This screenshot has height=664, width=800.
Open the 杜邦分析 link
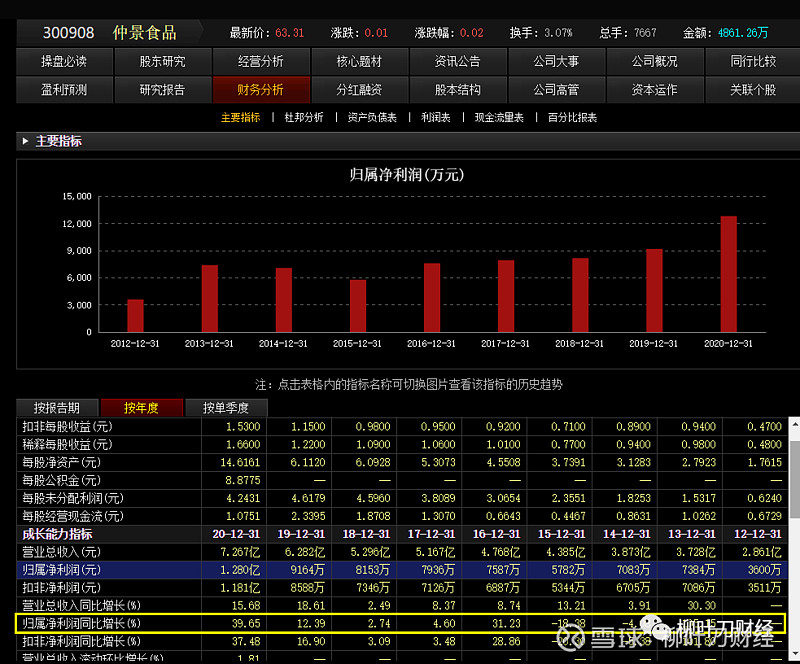click(304, 117)
